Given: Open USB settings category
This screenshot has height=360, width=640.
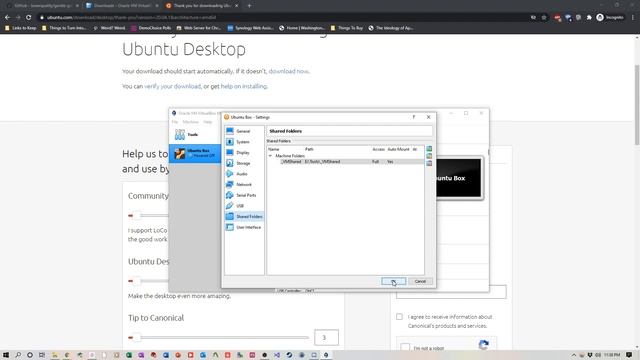Looking at the screenshot, I should pyautogui.click(x=244, y=206).
